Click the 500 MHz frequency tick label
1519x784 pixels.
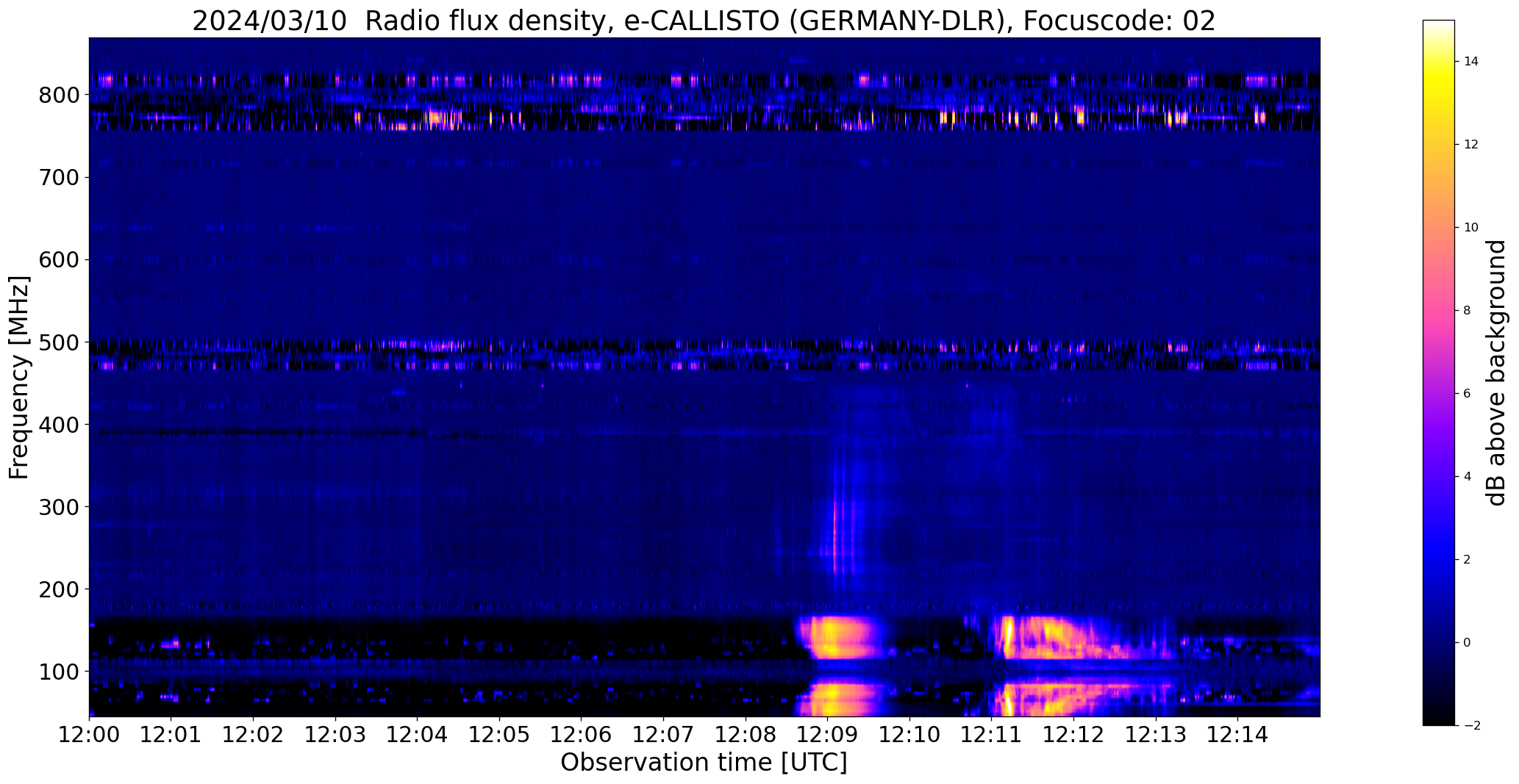[x=58, y=342]
